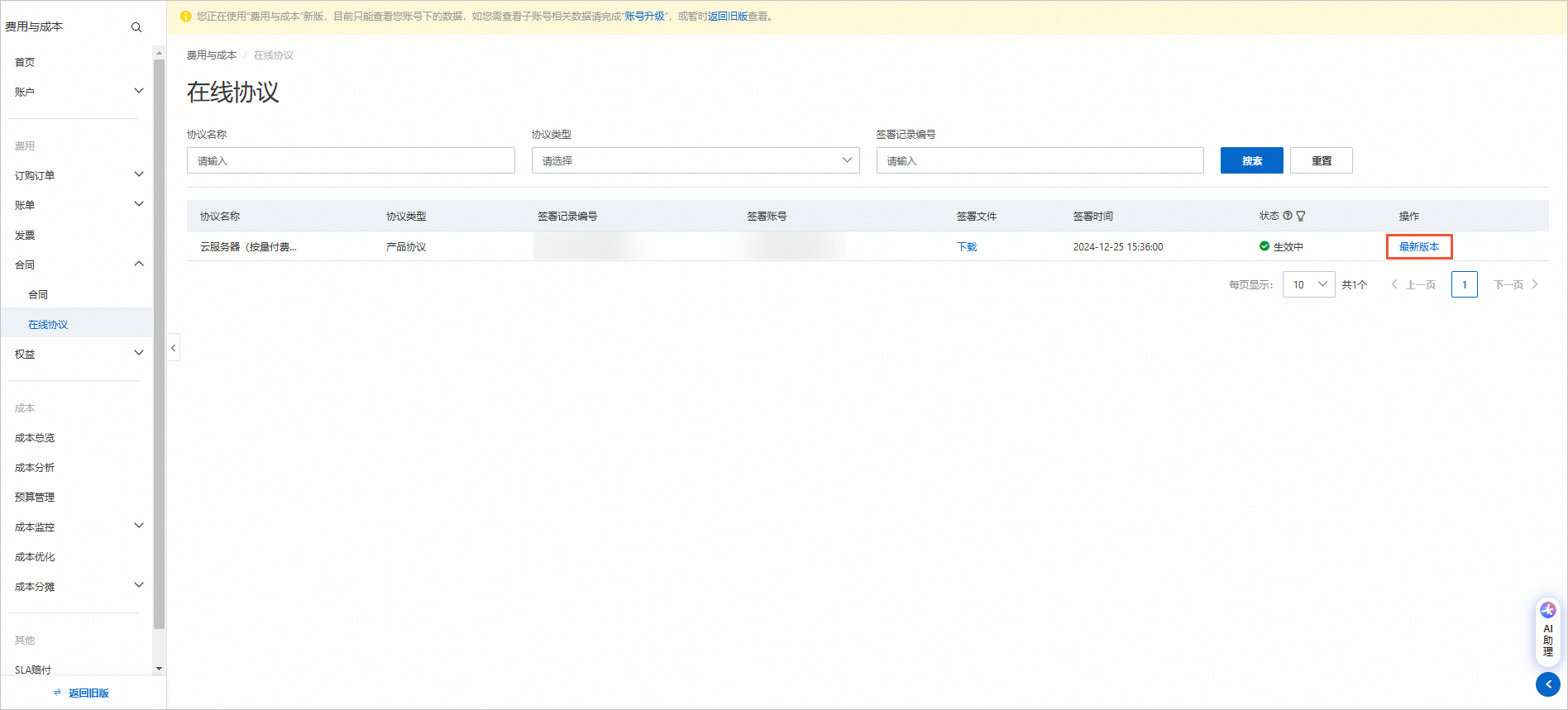Click the blue round collapse arrow button

coord(1548,684)
